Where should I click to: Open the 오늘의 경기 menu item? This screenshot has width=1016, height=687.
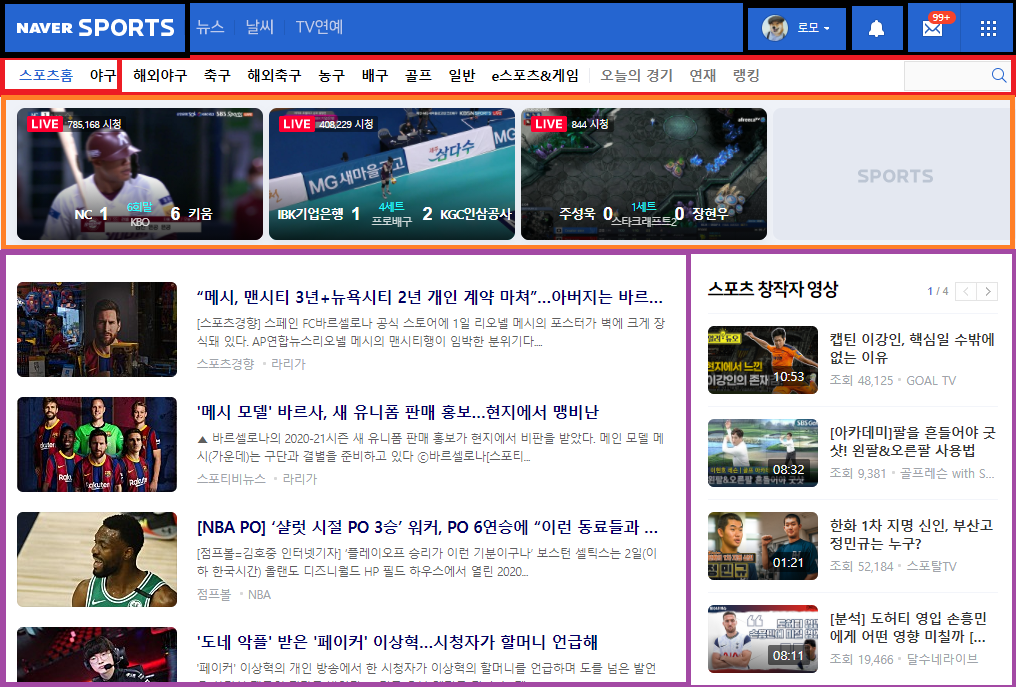[x=636, y=76]
